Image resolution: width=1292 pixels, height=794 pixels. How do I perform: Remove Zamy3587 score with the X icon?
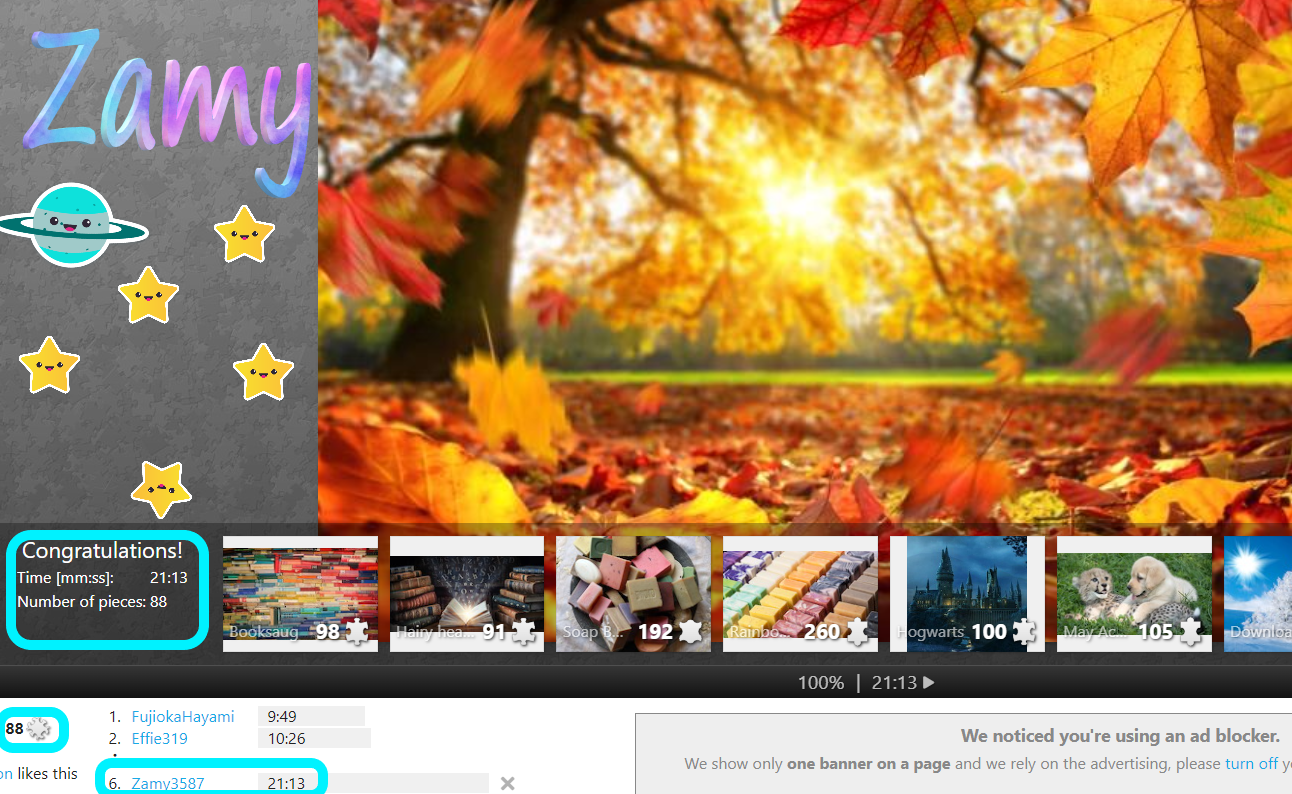pos(508,784)
